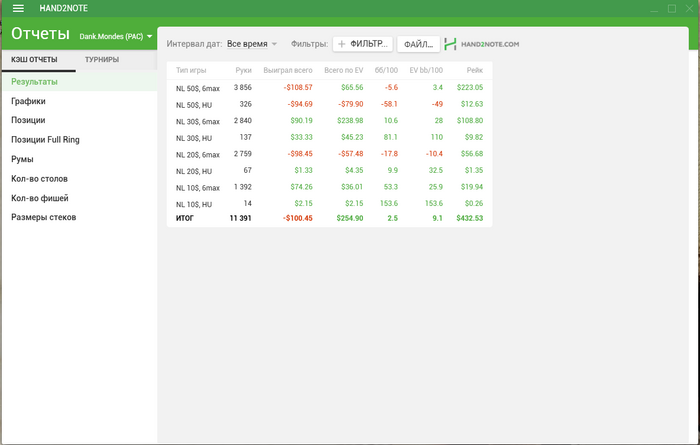Select the NL 30$, 6max row
700x445 pixels.
coord(329,121)
